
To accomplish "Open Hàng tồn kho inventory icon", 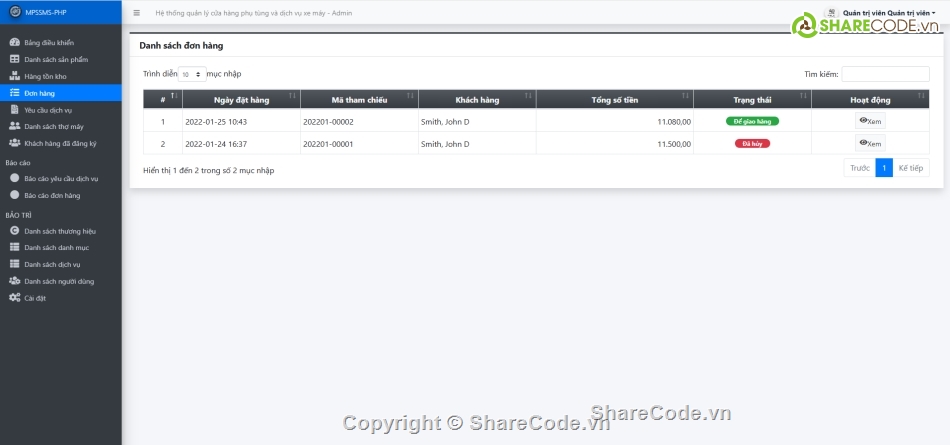I will [x=14, y=76].
